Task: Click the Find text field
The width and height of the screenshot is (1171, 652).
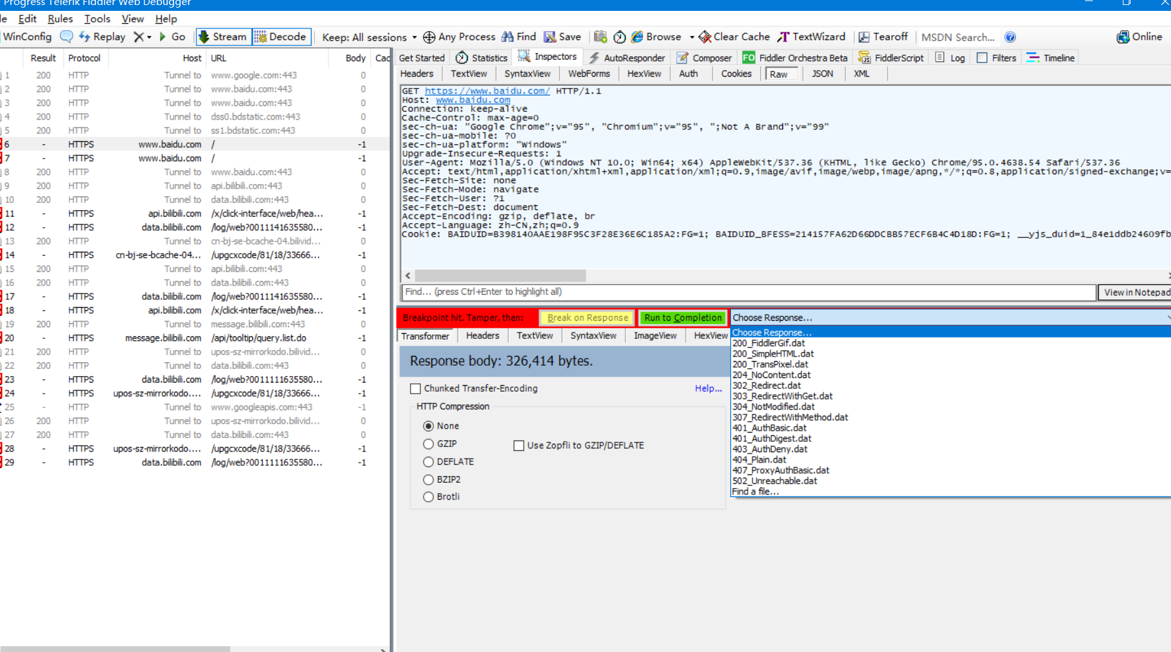Action: click(748, 292)
